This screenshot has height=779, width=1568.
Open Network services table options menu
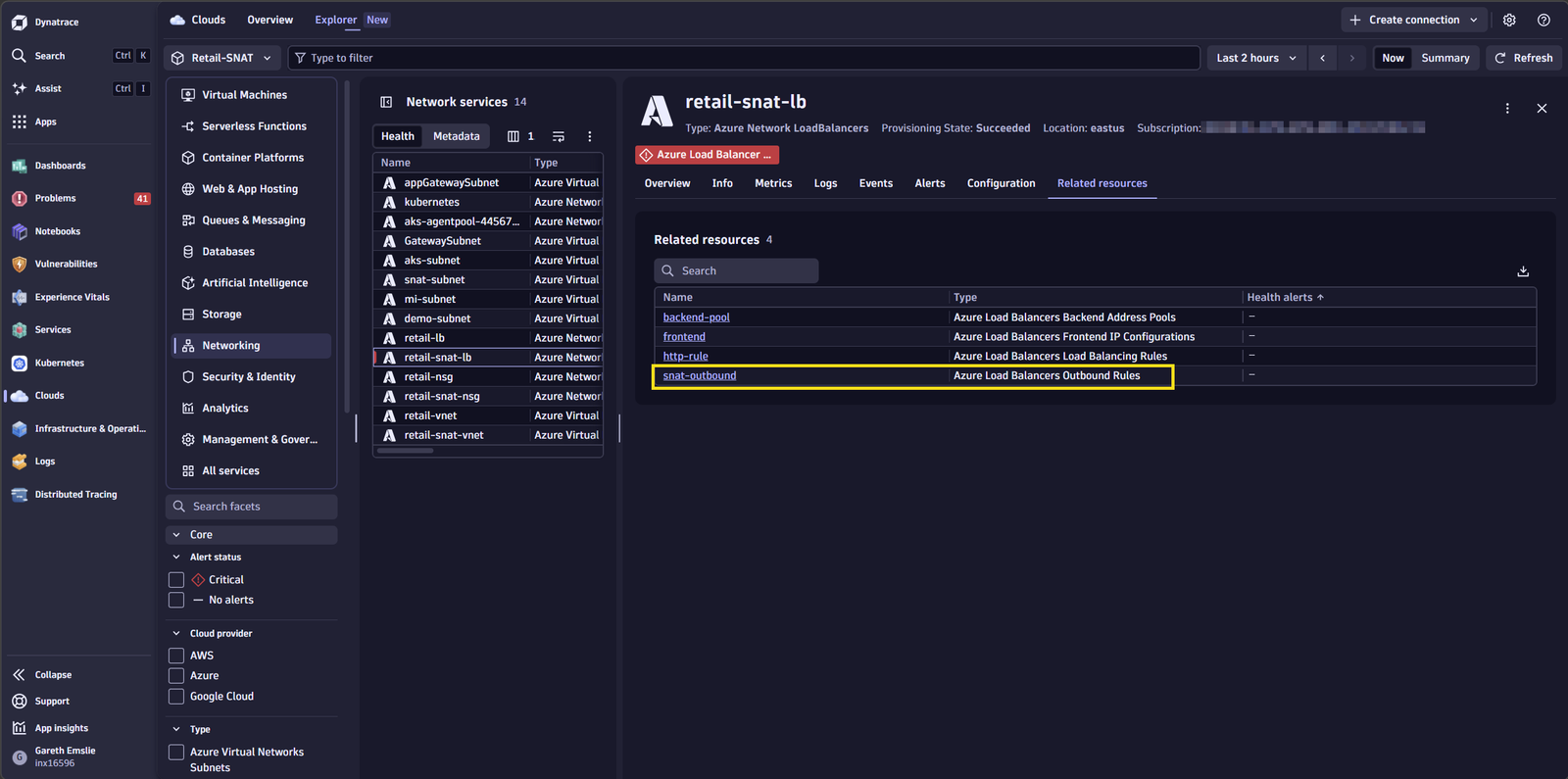589,136
